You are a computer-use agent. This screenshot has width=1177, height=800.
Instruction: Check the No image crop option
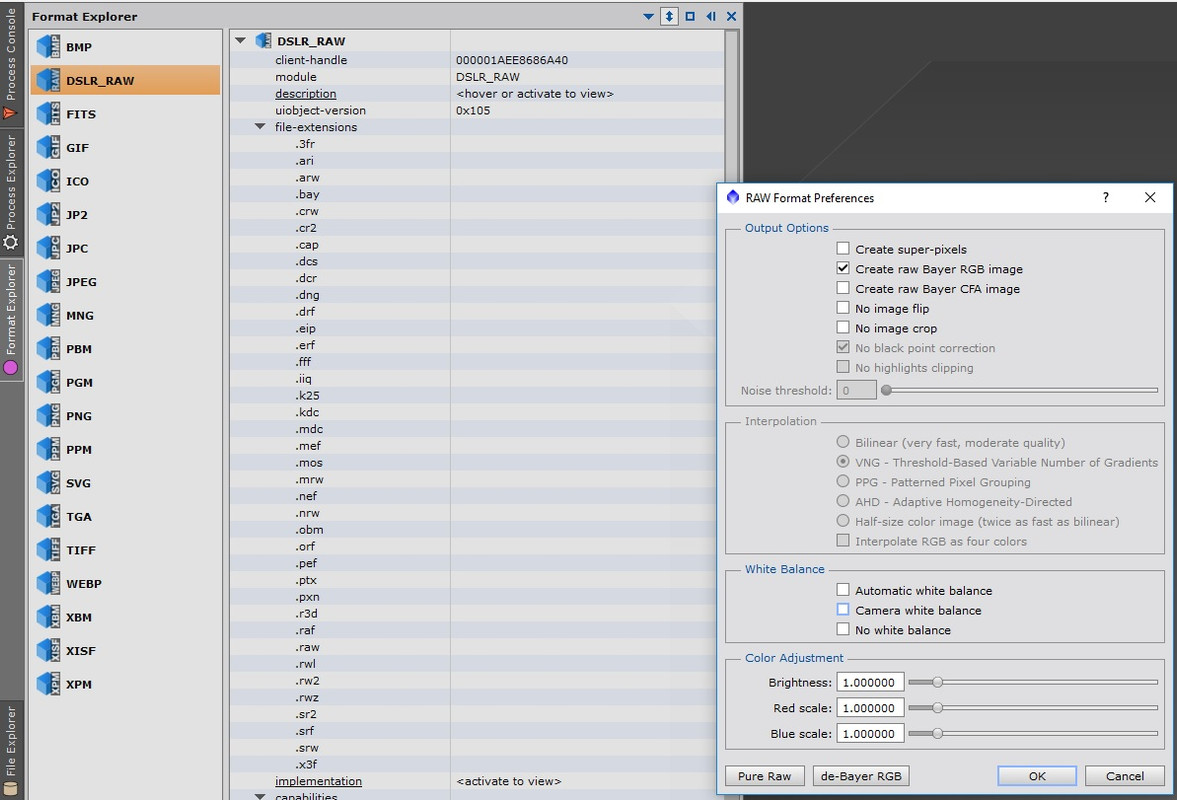[843, 327]
